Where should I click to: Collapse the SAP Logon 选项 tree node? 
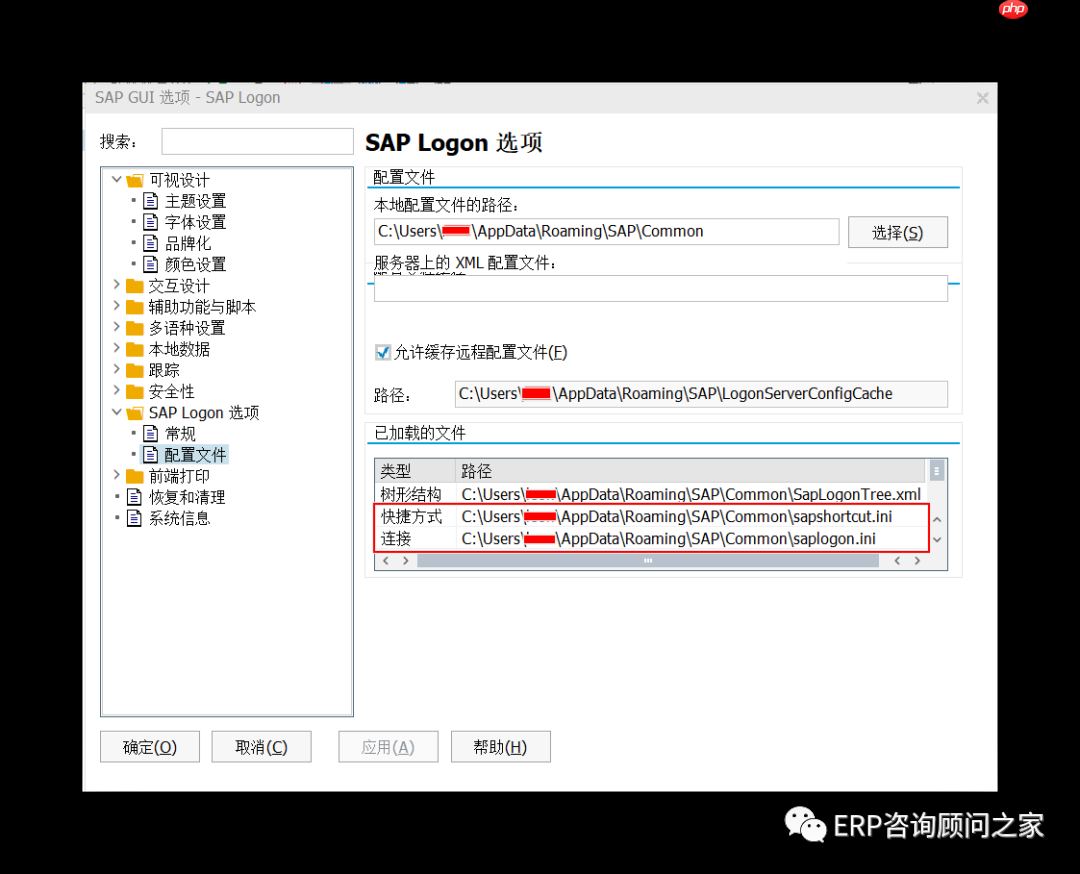[x=116, y=412]
